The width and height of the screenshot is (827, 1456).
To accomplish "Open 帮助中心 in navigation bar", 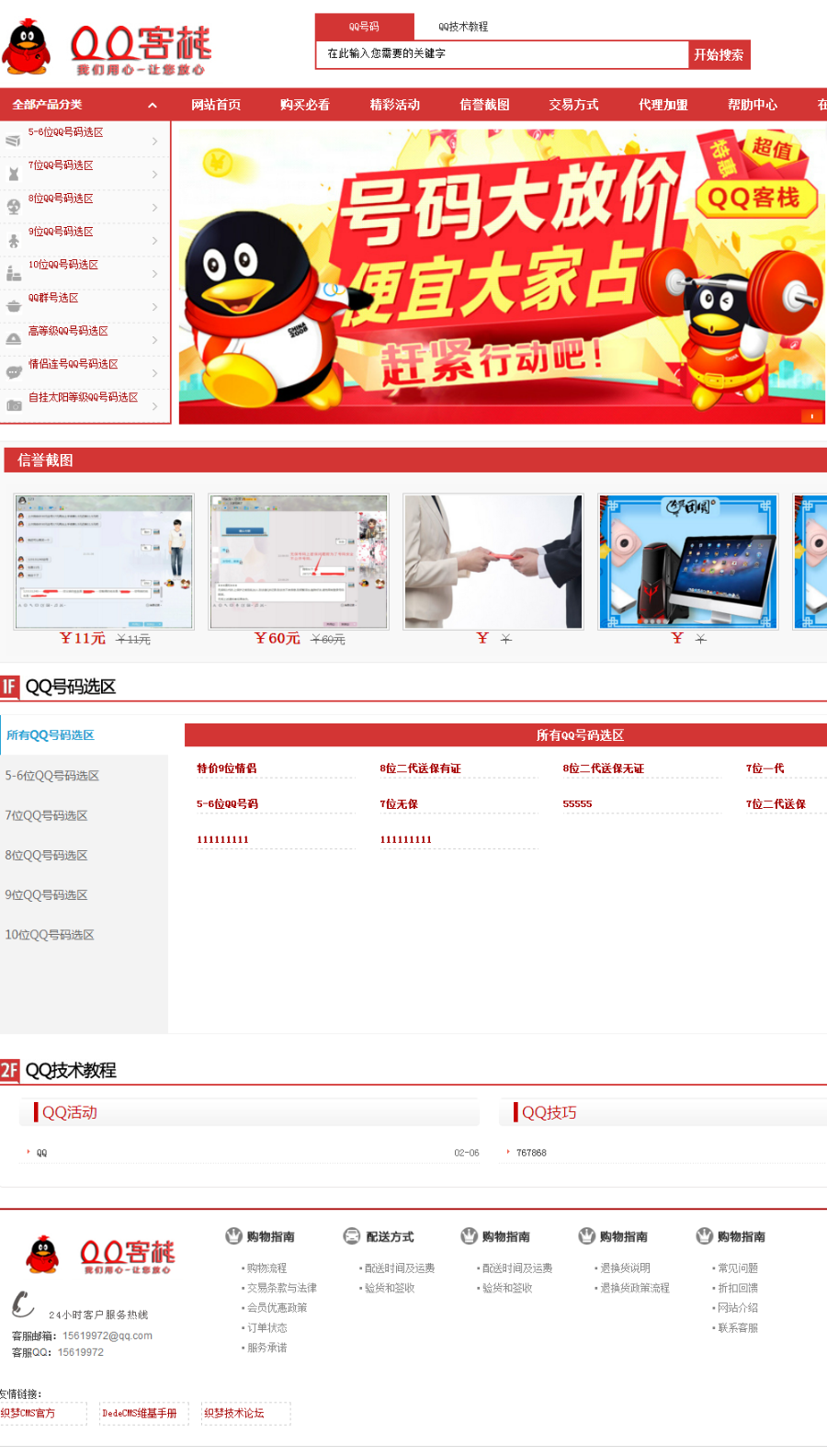I will (x=753, y=105).
